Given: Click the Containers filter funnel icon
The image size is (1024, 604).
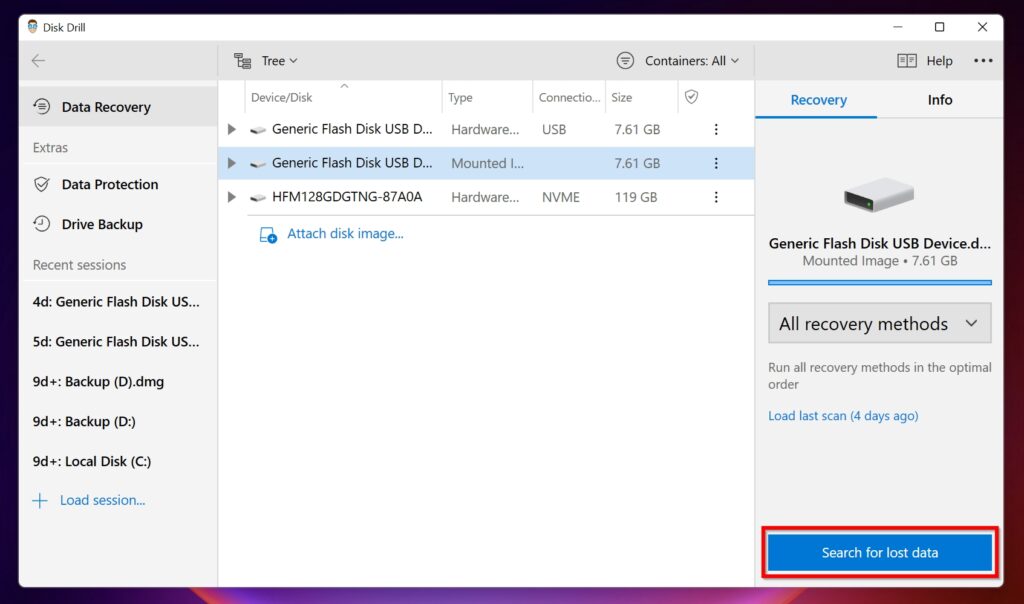Looking at the screenshot, I should (625, 60).
